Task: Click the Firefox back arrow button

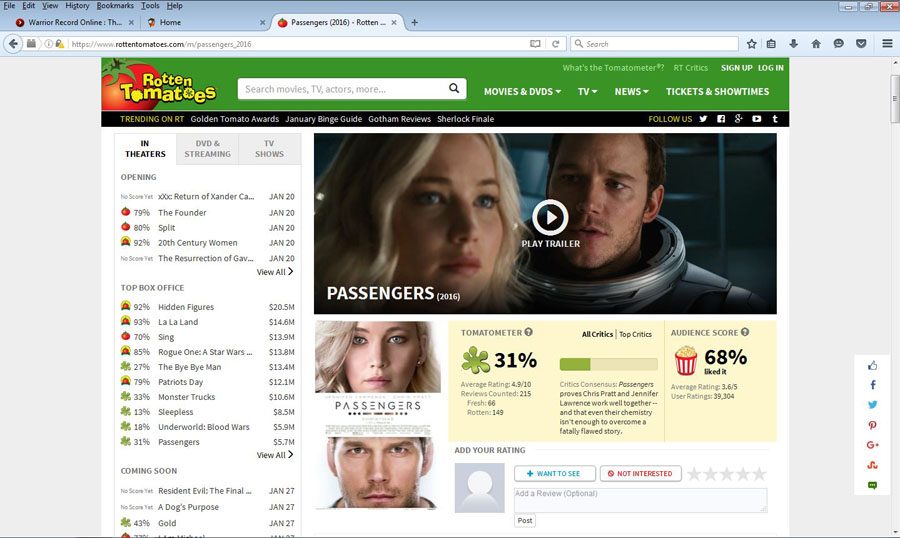Action: click(13, 44)
